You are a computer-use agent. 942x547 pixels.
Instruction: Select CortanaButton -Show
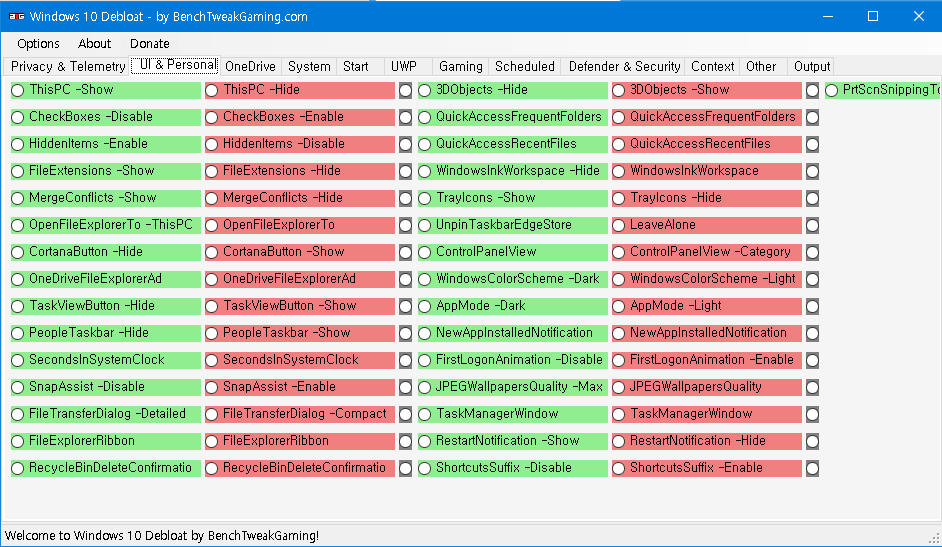[300, 252]
